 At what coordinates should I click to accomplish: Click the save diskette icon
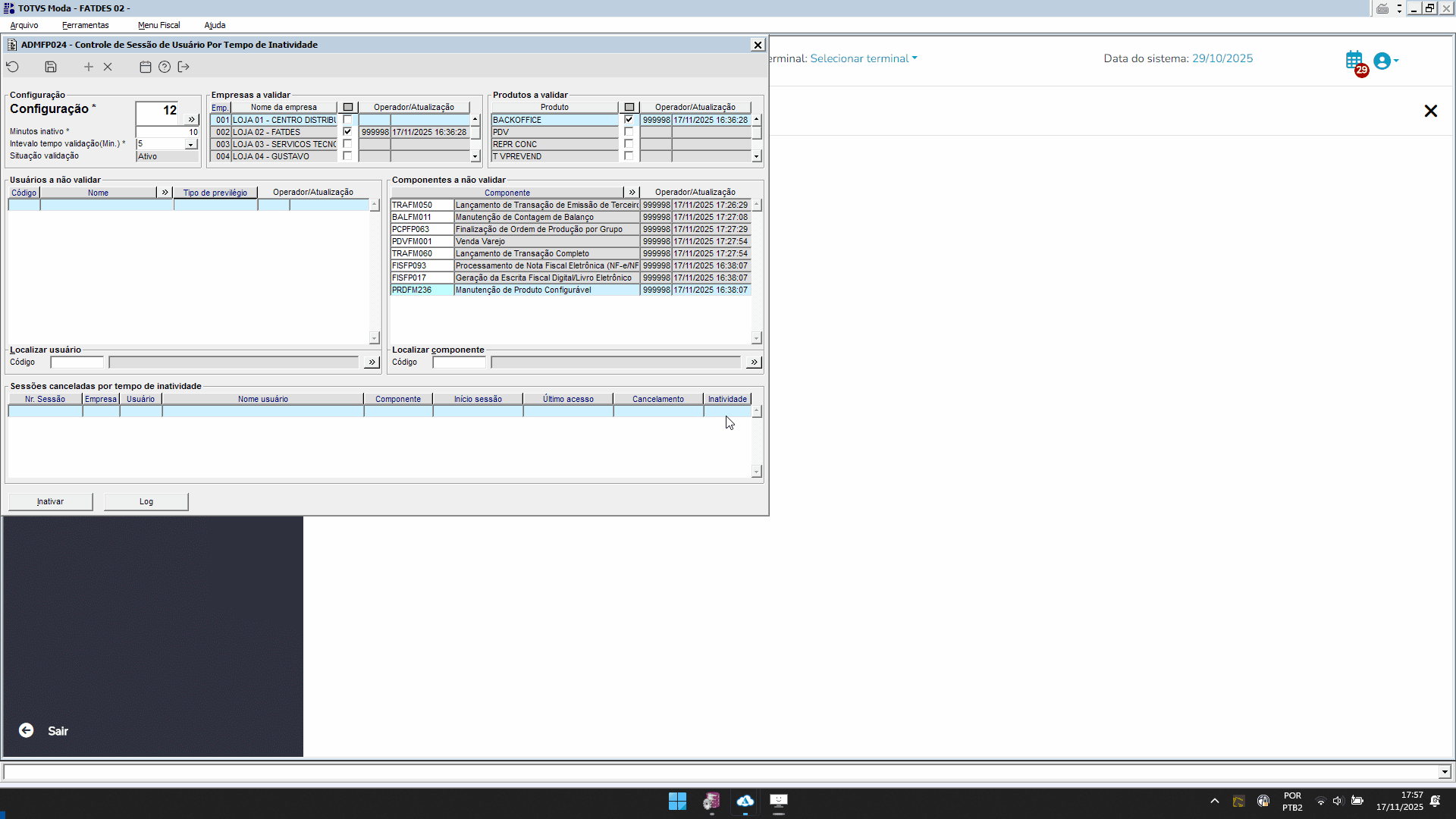click(x=51, y=67)
